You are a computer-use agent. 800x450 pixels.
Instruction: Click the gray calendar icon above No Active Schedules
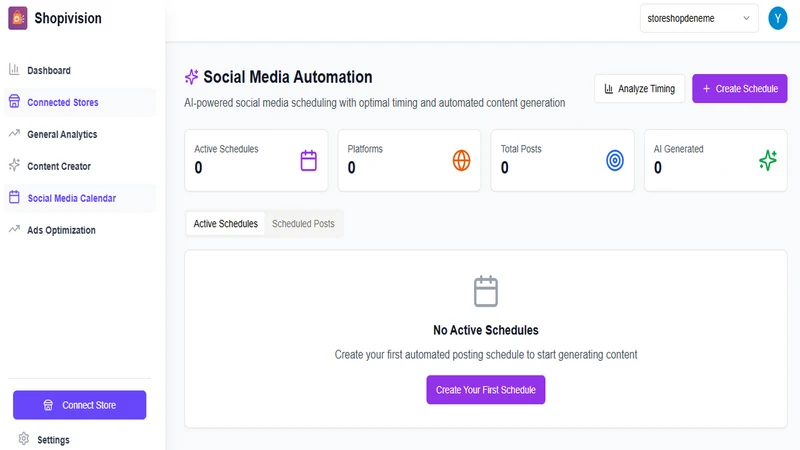[486, 291]
